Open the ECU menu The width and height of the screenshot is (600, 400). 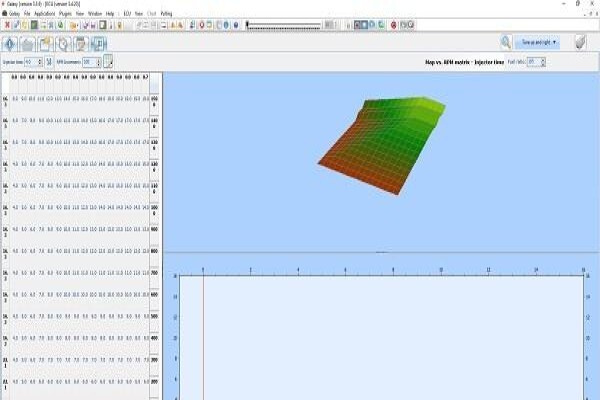(127, 14)
